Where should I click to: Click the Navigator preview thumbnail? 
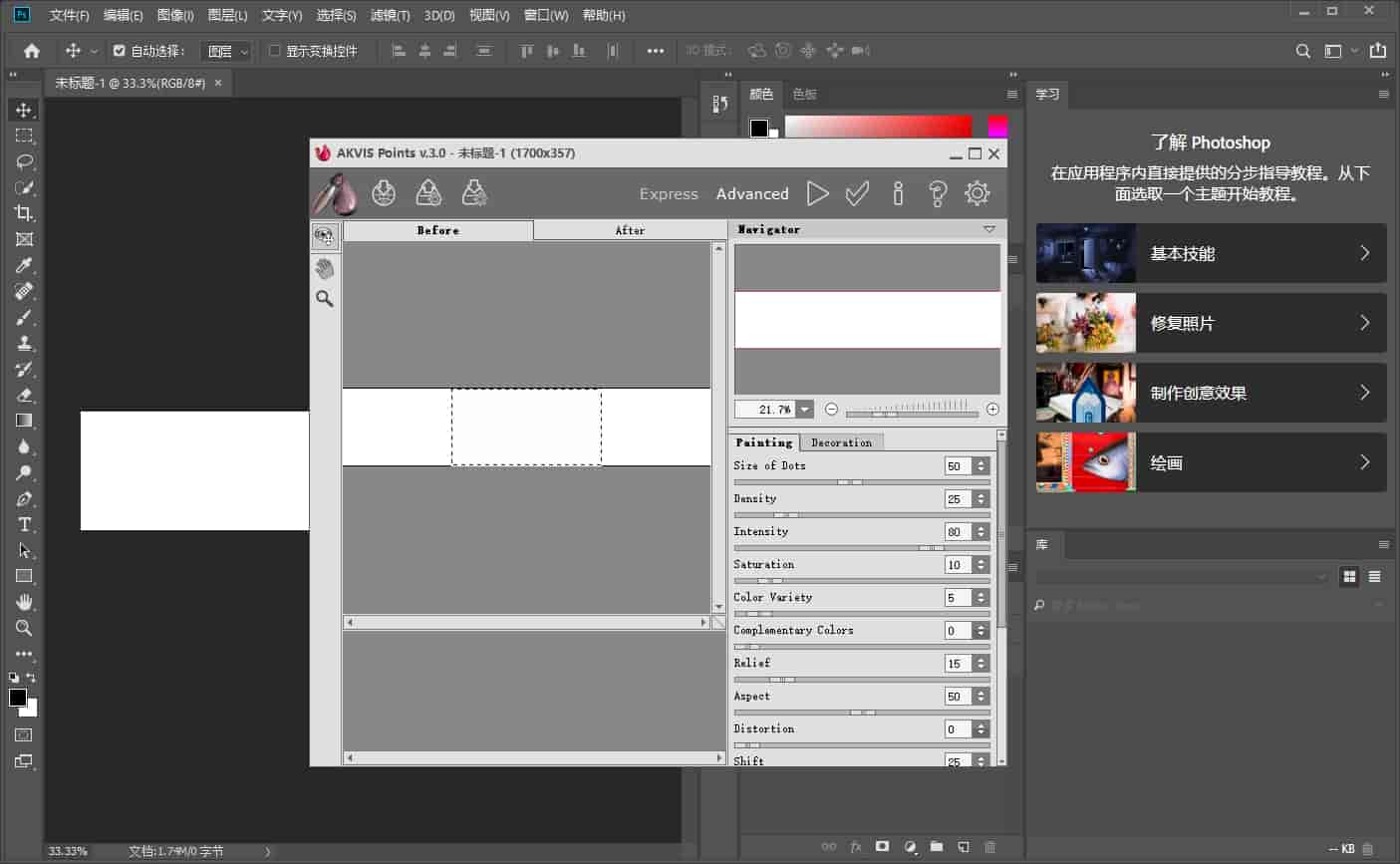(x=867, y=320)
